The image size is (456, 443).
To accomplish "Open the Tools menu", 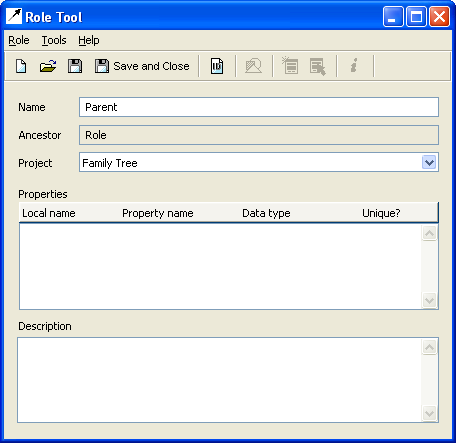I will coord(54,40).
